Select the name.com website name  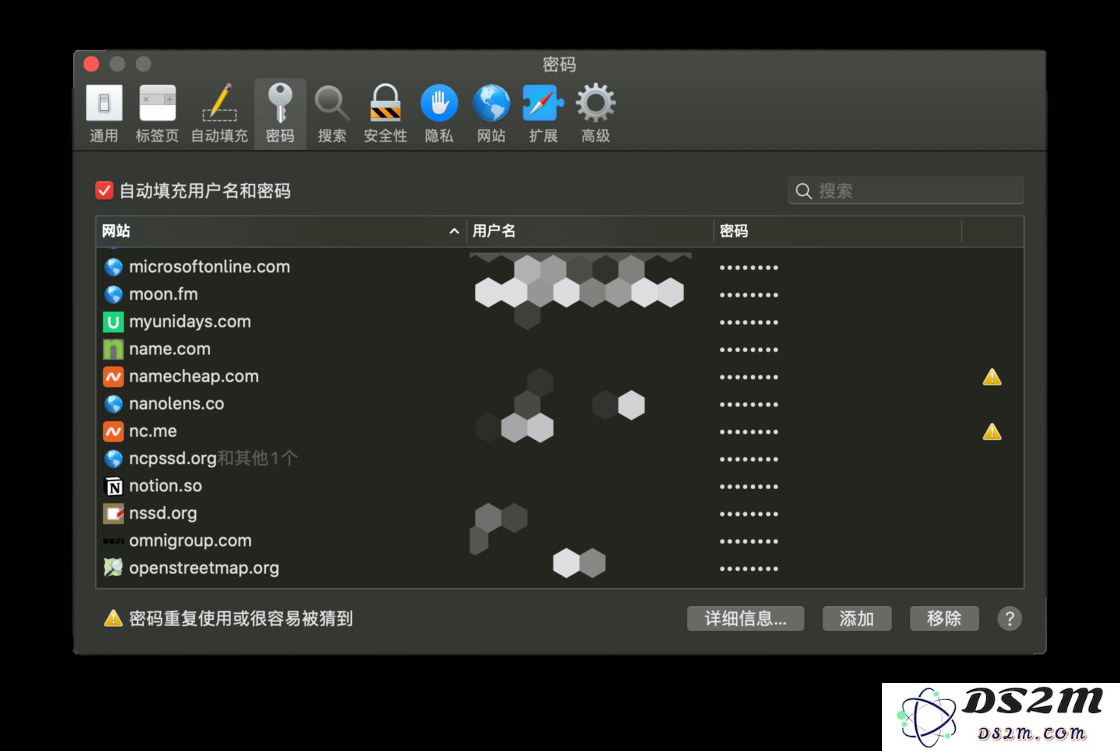click(x=170, y=349)
